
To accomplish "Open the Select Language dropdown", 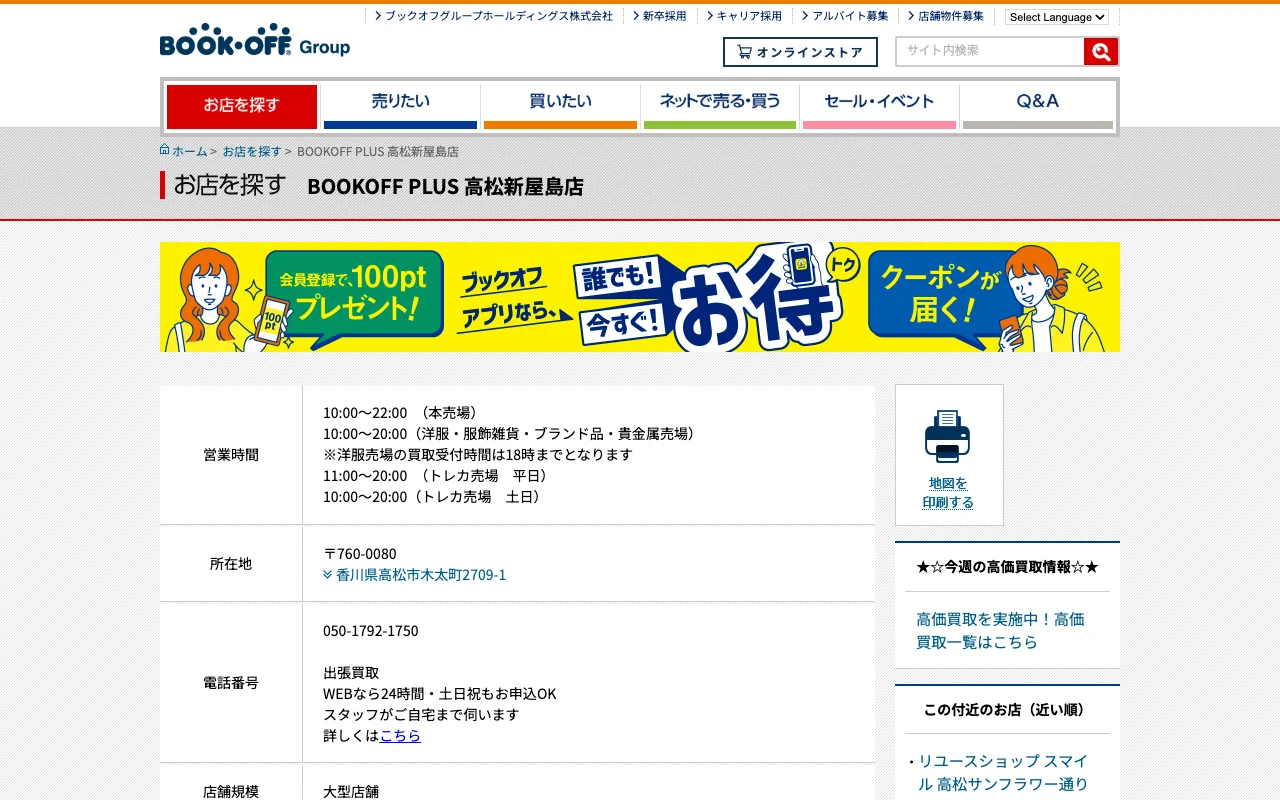I will click(x=1057, y=17).
